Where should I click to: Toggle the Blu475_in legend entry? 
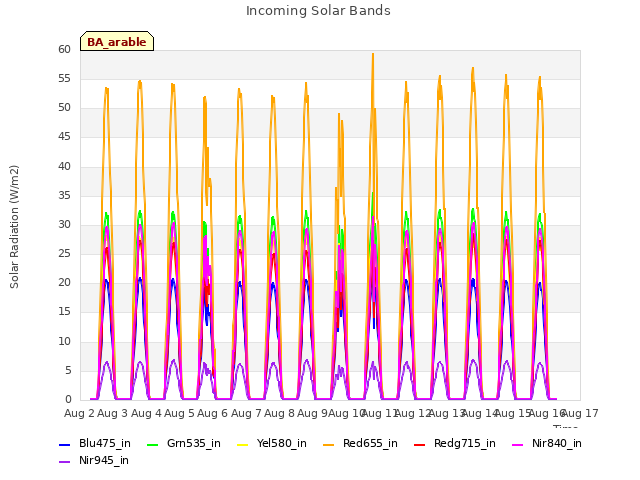[x=95, y=444]
